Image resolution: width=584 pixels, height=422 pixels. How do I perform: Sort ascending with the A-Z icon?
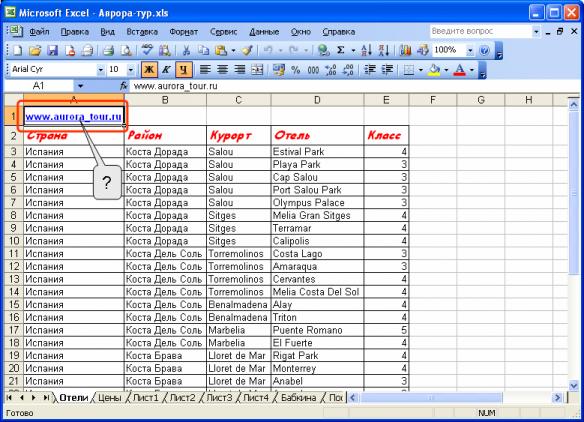coord(366,50)
